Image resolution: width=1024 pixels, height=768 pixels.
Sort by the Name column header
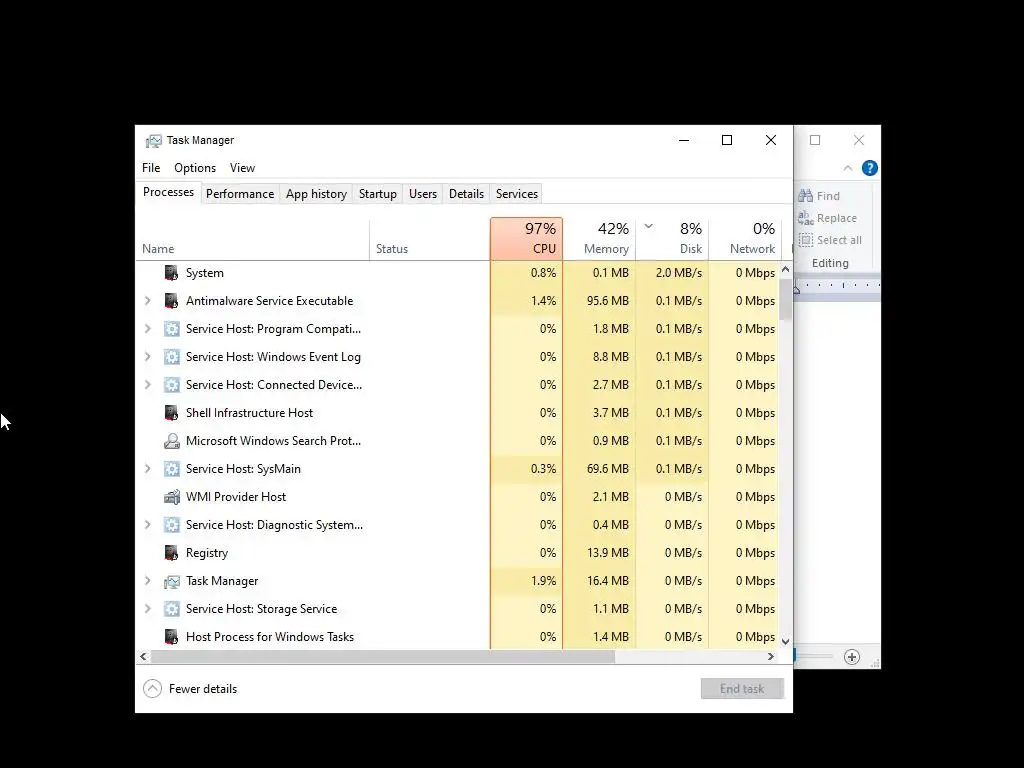253,238
